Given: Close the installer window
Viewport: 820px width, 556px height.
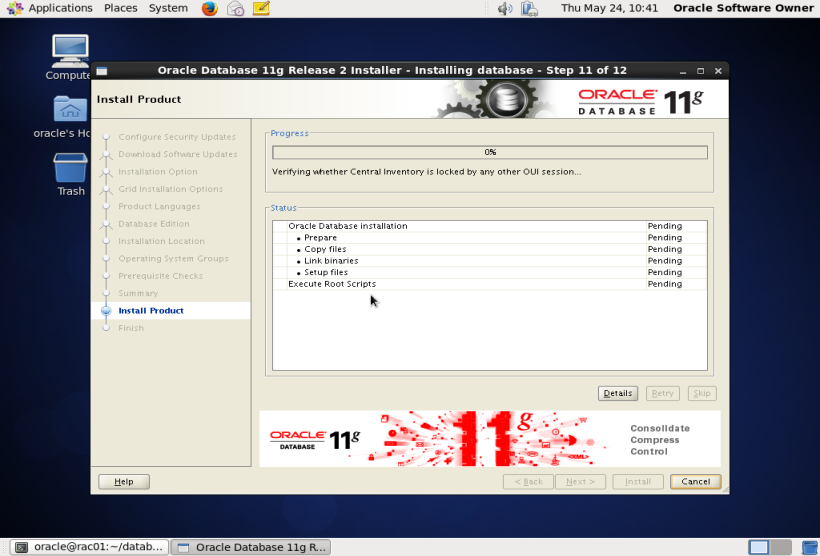Looking at the screenshot, I should [718, 71].
